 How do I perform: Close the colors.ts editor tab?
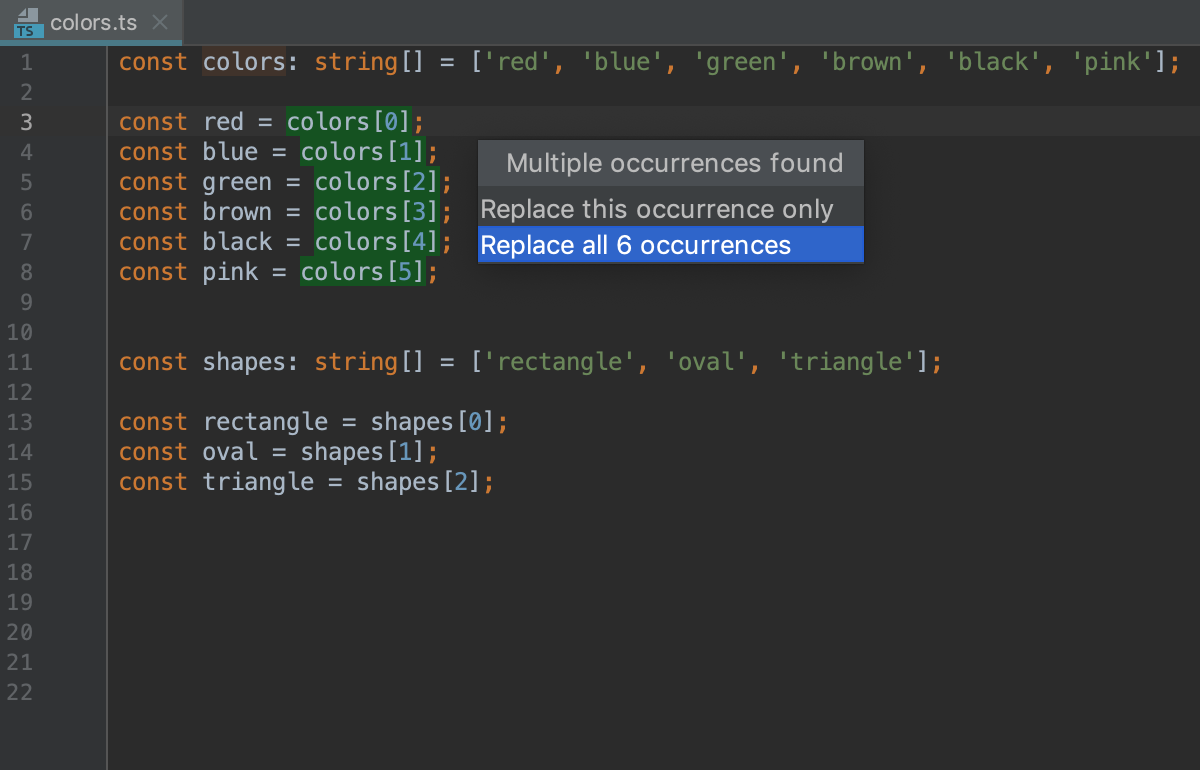(x=160, y=22)
